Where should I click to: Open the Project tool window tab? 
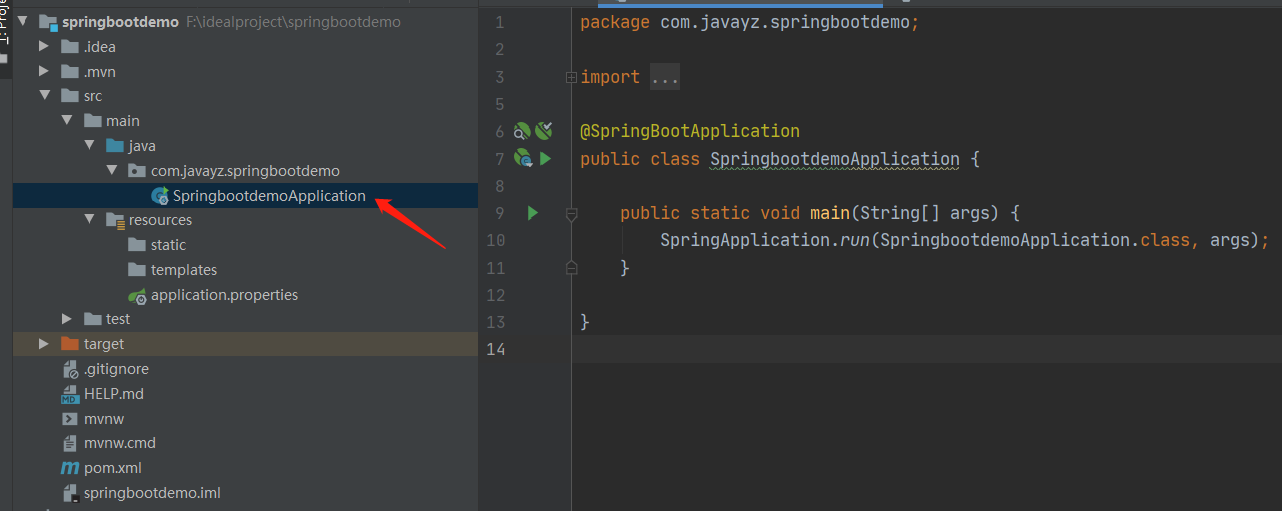[4, 30]
